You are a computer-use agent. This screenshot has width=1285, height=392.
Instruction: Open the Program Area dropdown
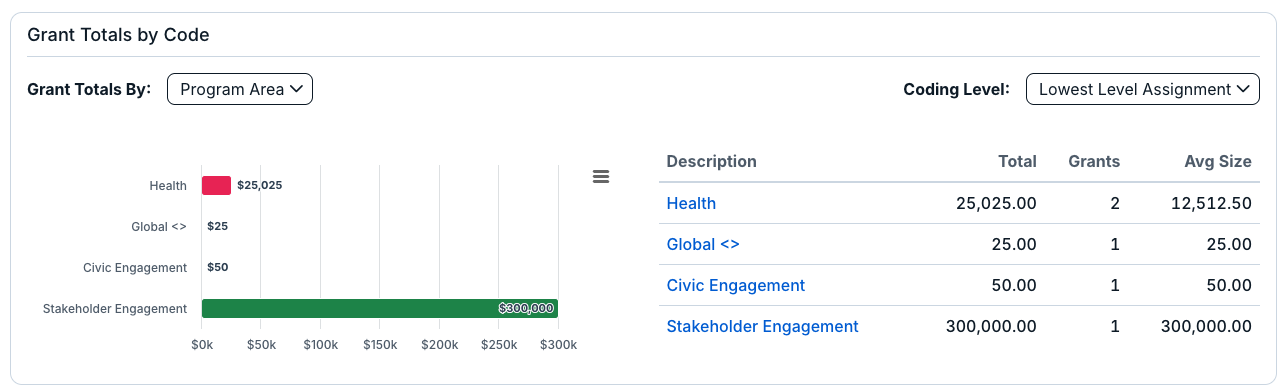[x=240, y=89]
